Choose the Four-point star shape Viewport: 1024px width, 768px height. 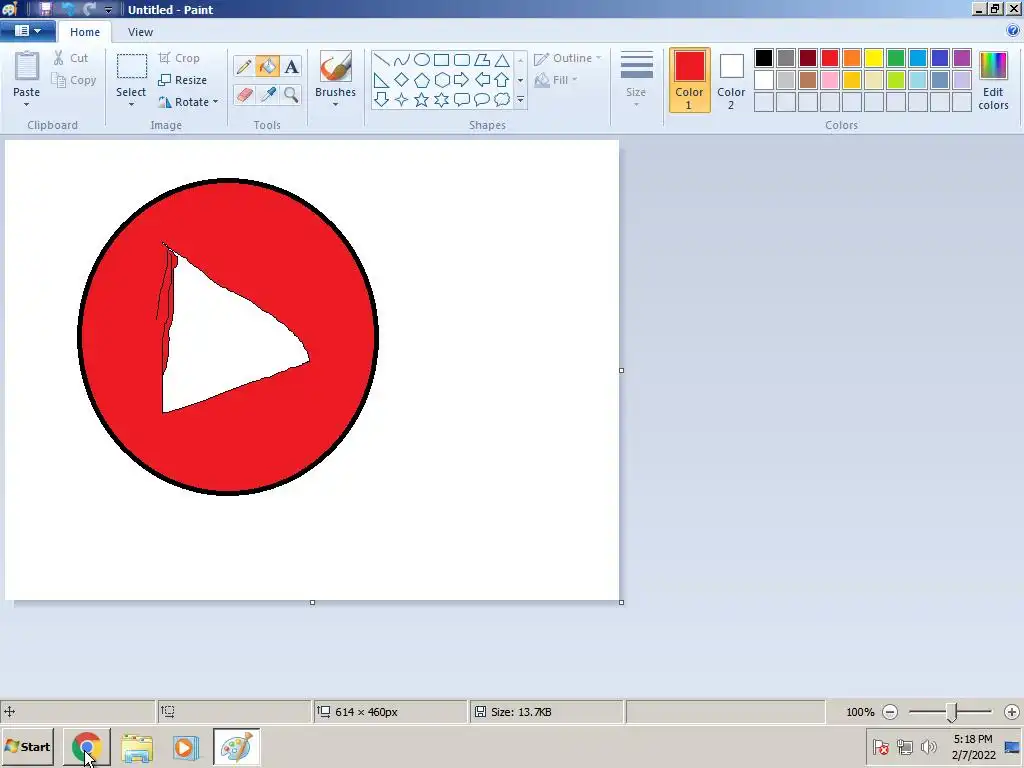[402, 100]
